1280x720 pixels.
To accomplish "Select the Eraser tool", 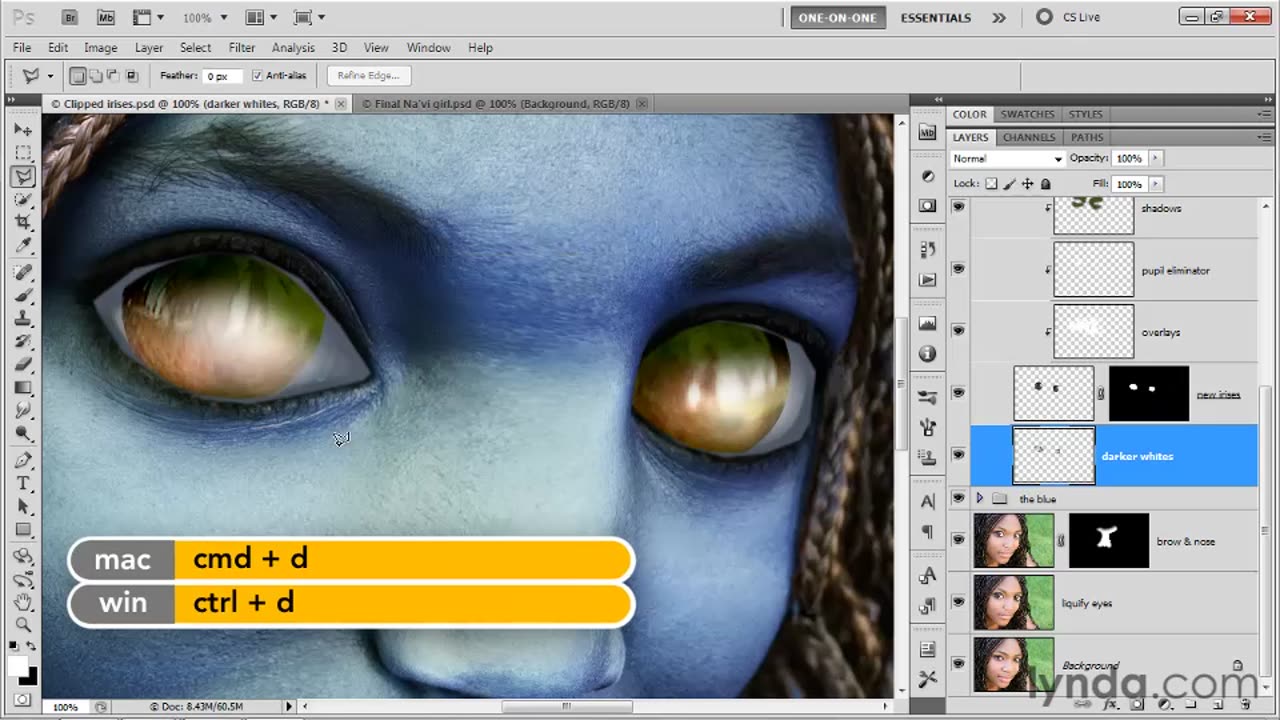I will pos(23,365).
